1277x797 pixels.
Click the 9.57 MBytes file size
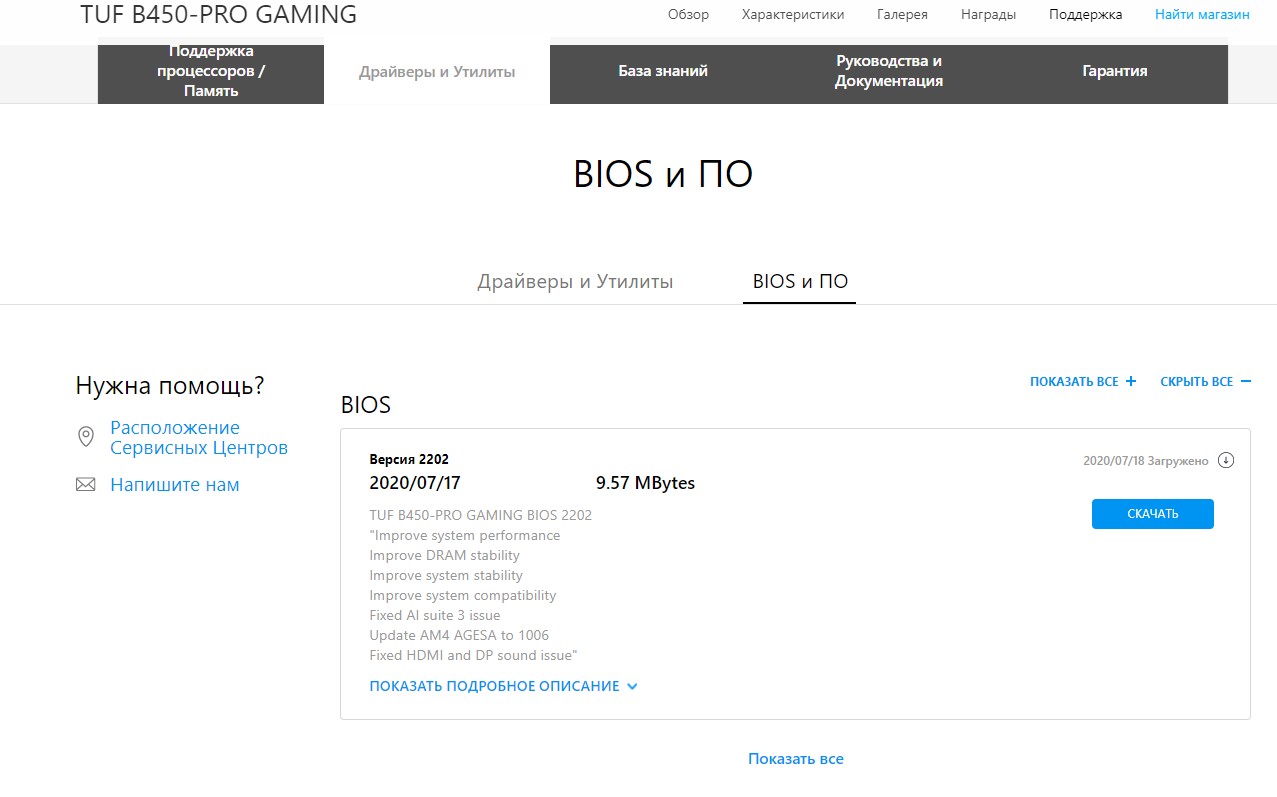[645, 483]
